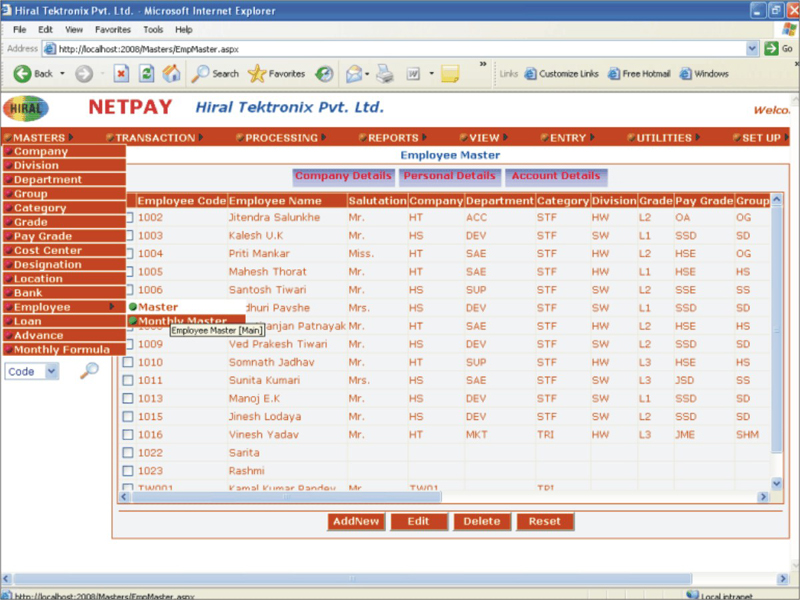Click the HIRAL company logo
This screenshot has width=800, height=600.
(x=26, y=108)
